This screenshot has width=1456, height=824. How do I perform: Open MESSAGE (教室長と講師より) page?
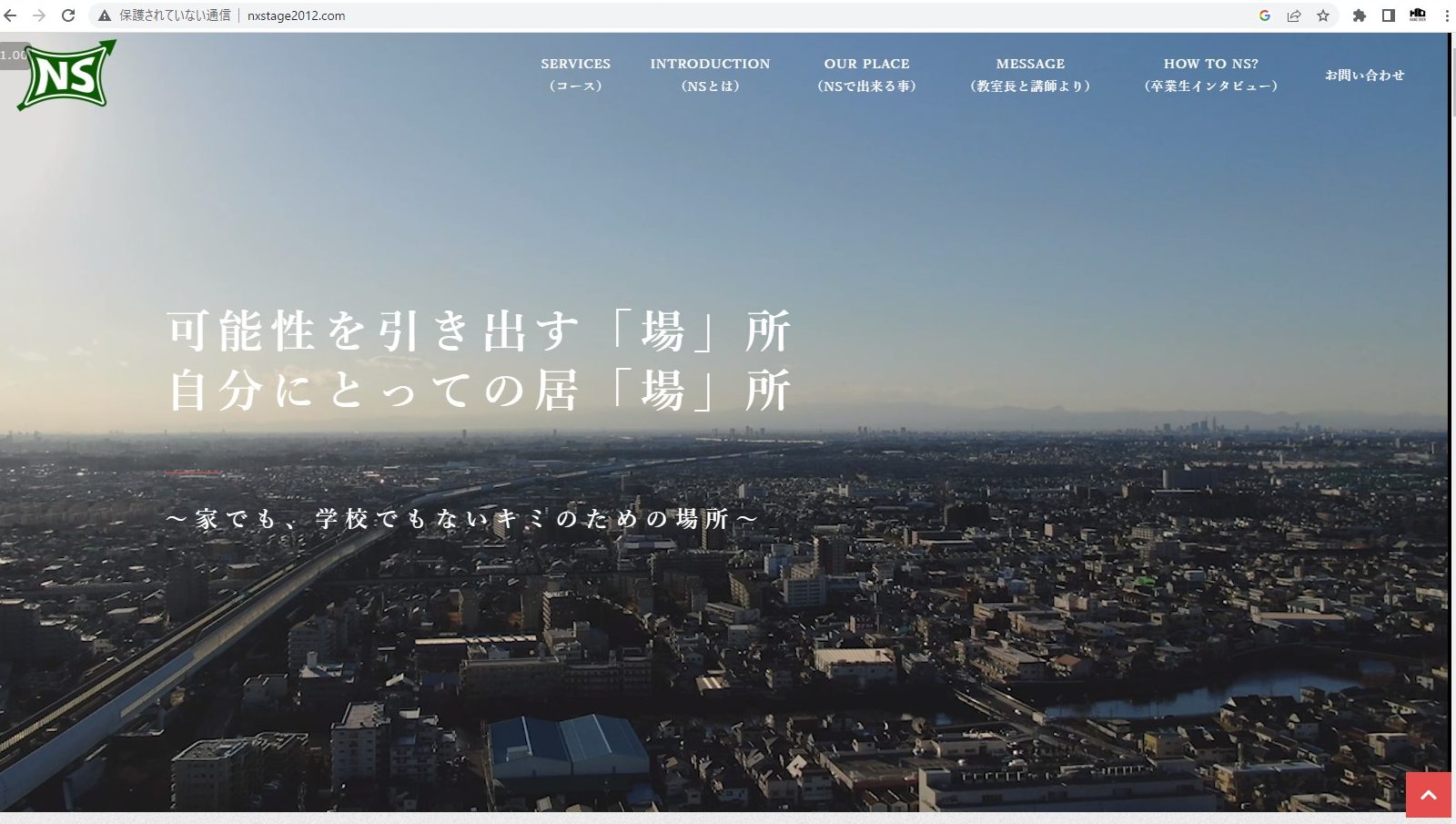click(x=1030, y=75)
